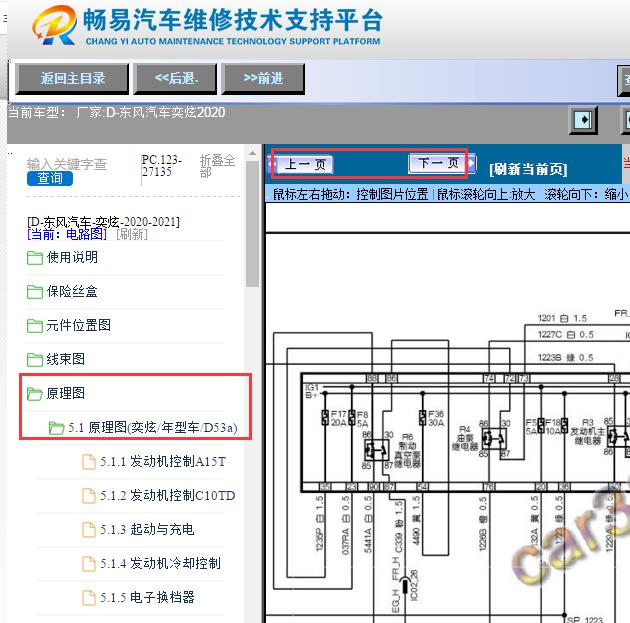Click the document icon of 5.1.4

pyautogui.click(x=89, y=564)
